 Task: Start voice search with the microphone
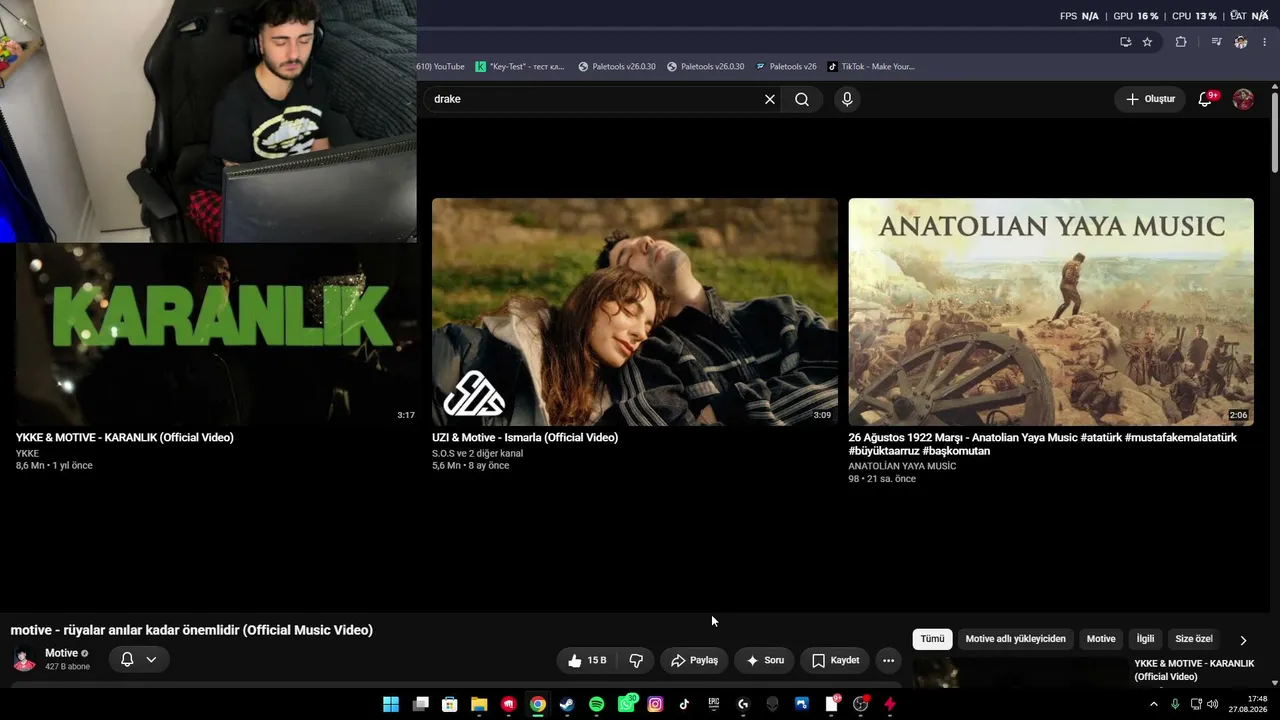[847, 99]
